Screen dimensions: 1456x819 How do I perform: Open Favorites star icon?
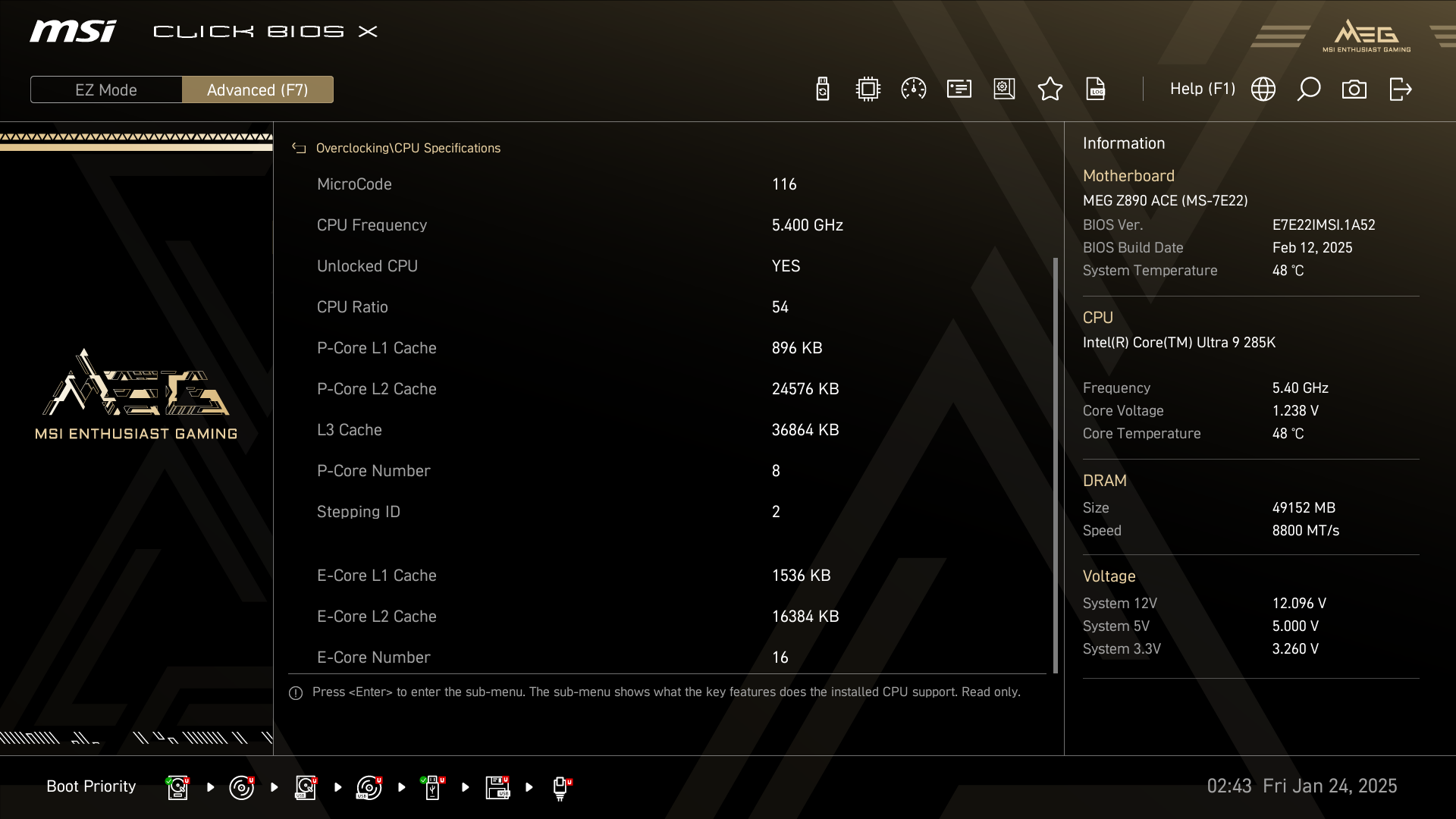(x=1050, y=89)
